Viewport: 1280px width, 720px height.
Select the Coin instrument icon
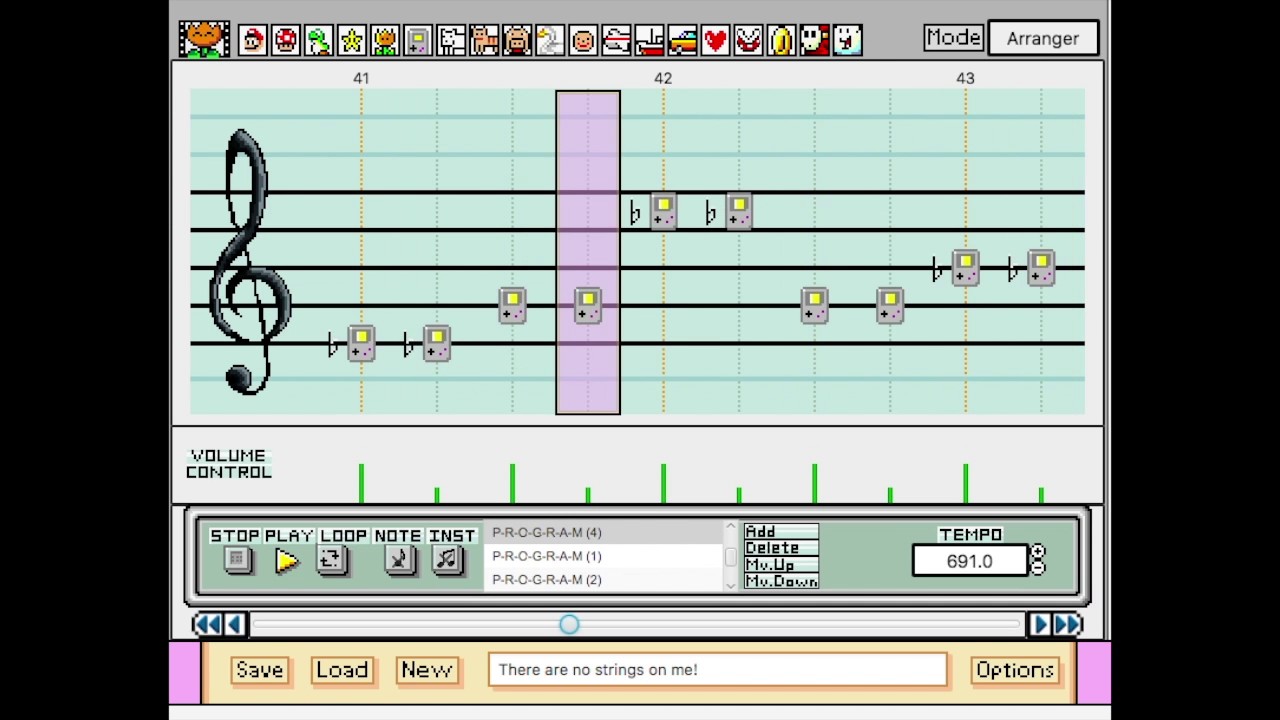coord(781,40)
